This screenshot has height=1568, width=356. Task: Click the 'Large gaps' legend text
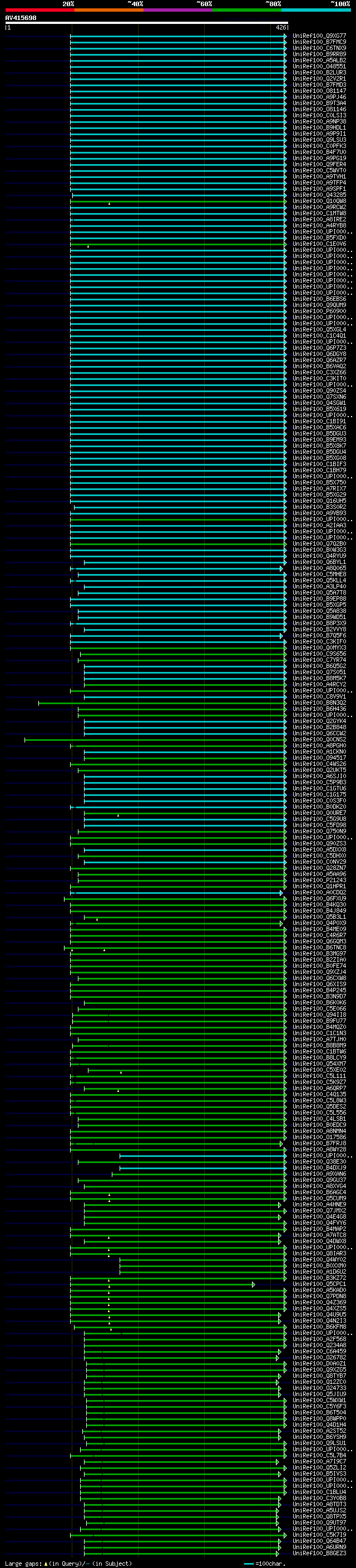[24, 1564]
